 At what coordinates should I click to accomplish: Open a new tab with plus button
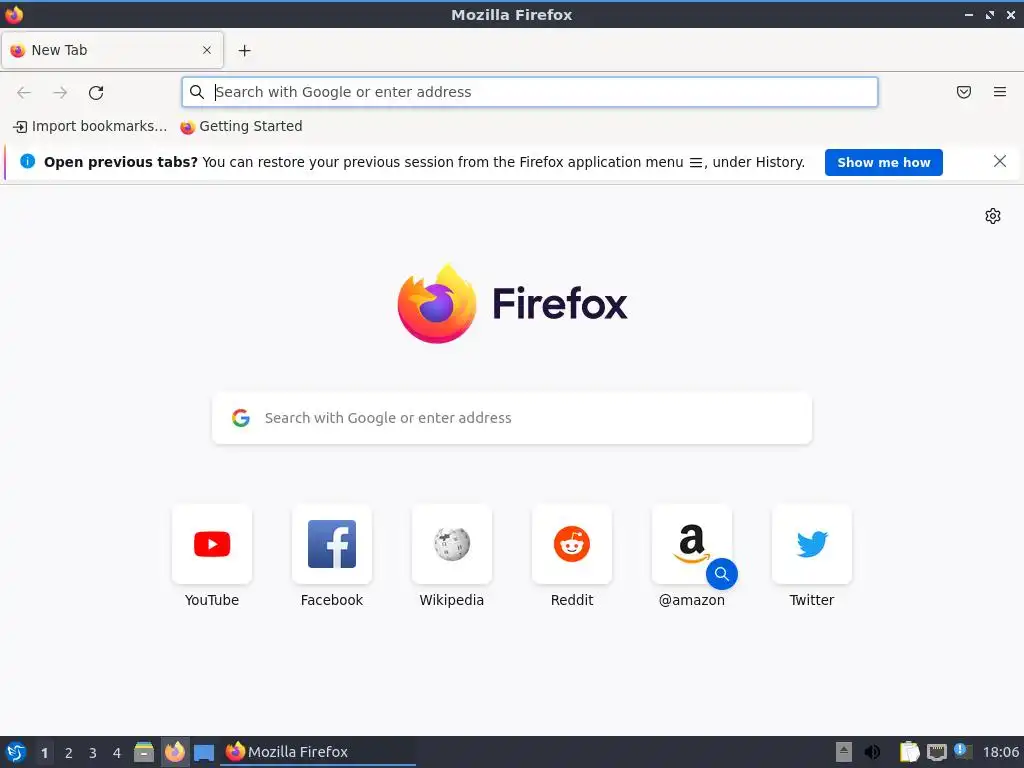point(244,50)
